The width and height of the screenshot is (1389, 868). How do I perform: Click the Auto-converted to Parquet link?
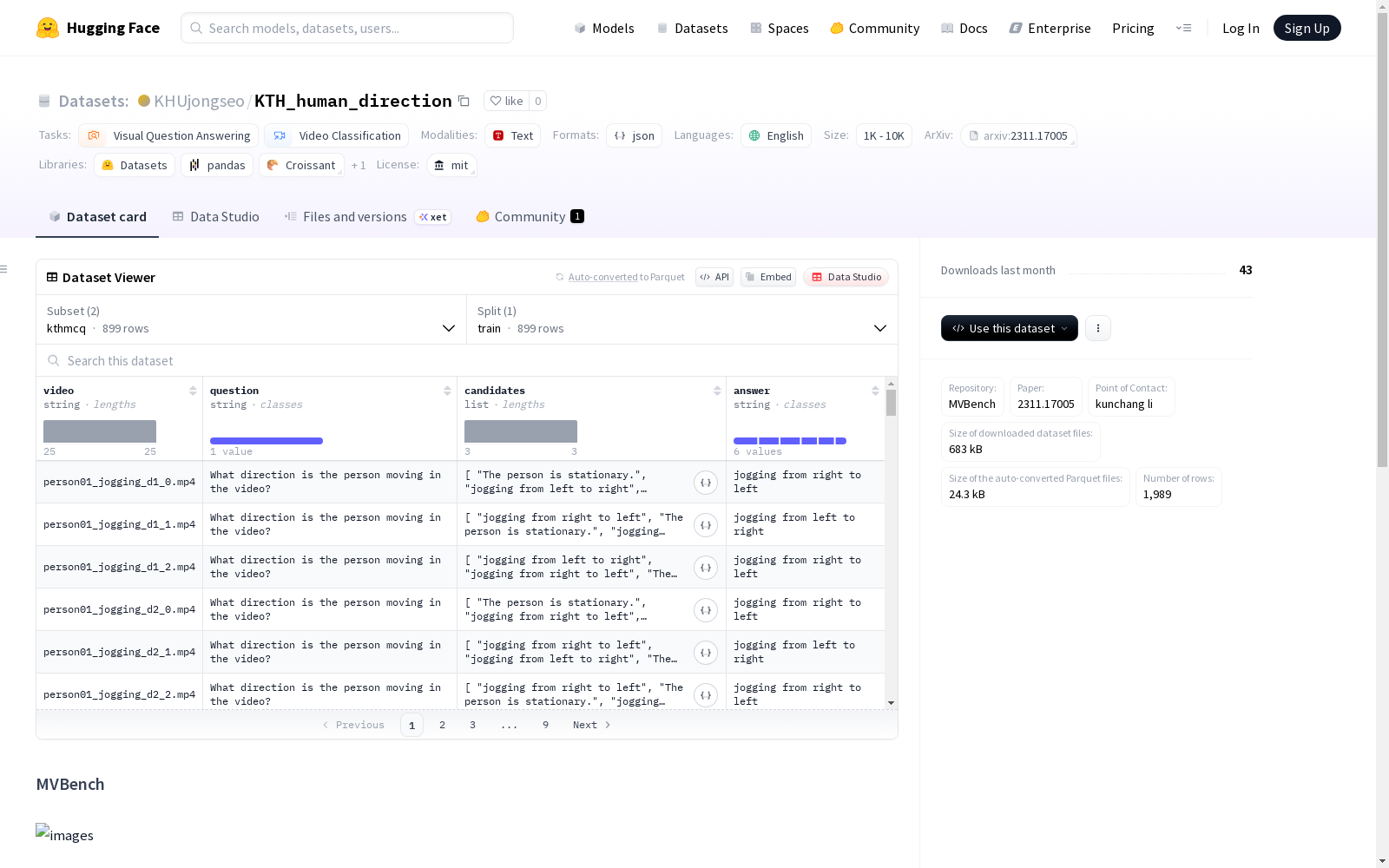620,277
